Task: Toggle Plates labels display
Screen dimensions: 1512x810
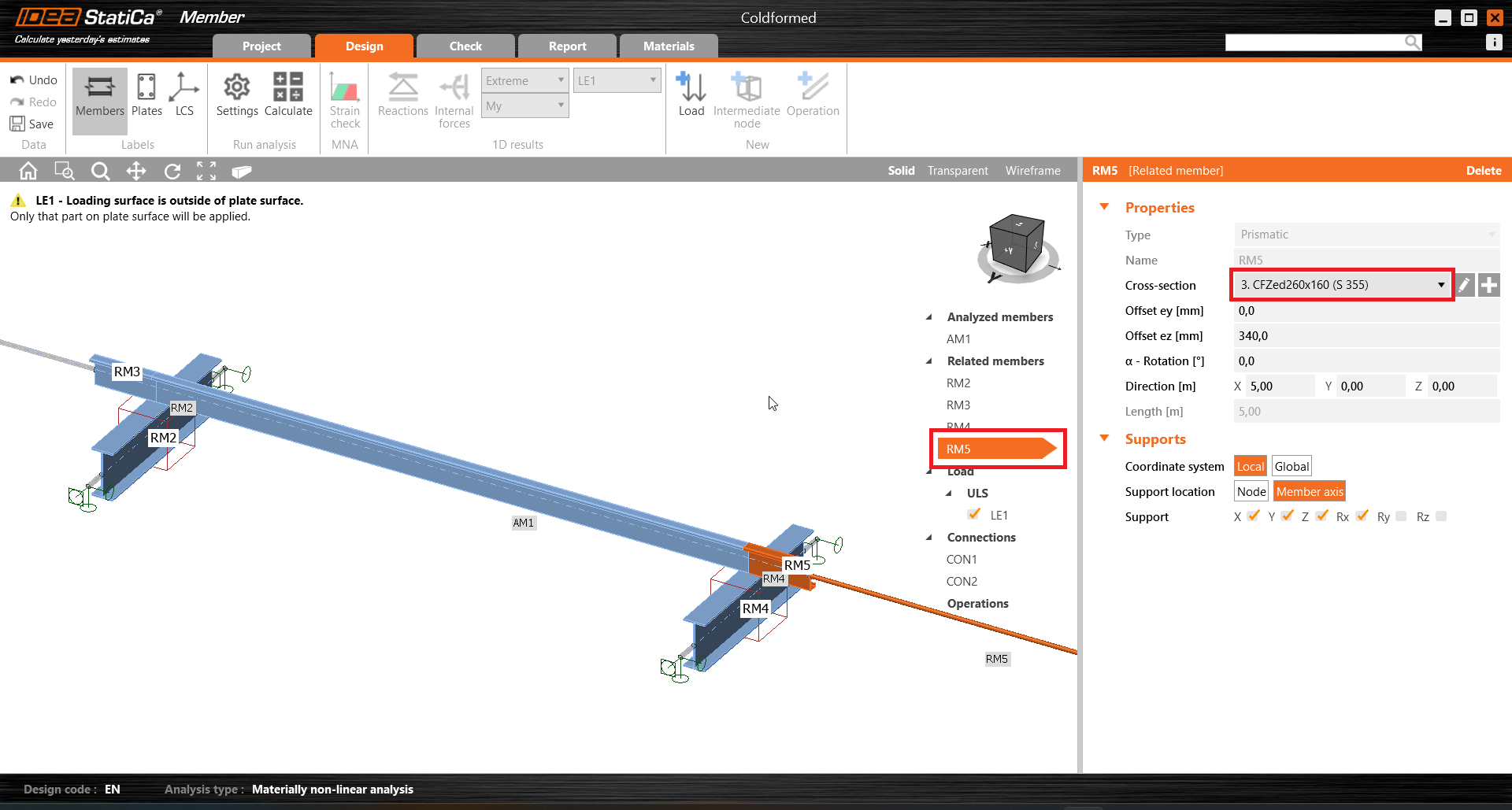Action: pyautogui.click(x=146, y=94)
